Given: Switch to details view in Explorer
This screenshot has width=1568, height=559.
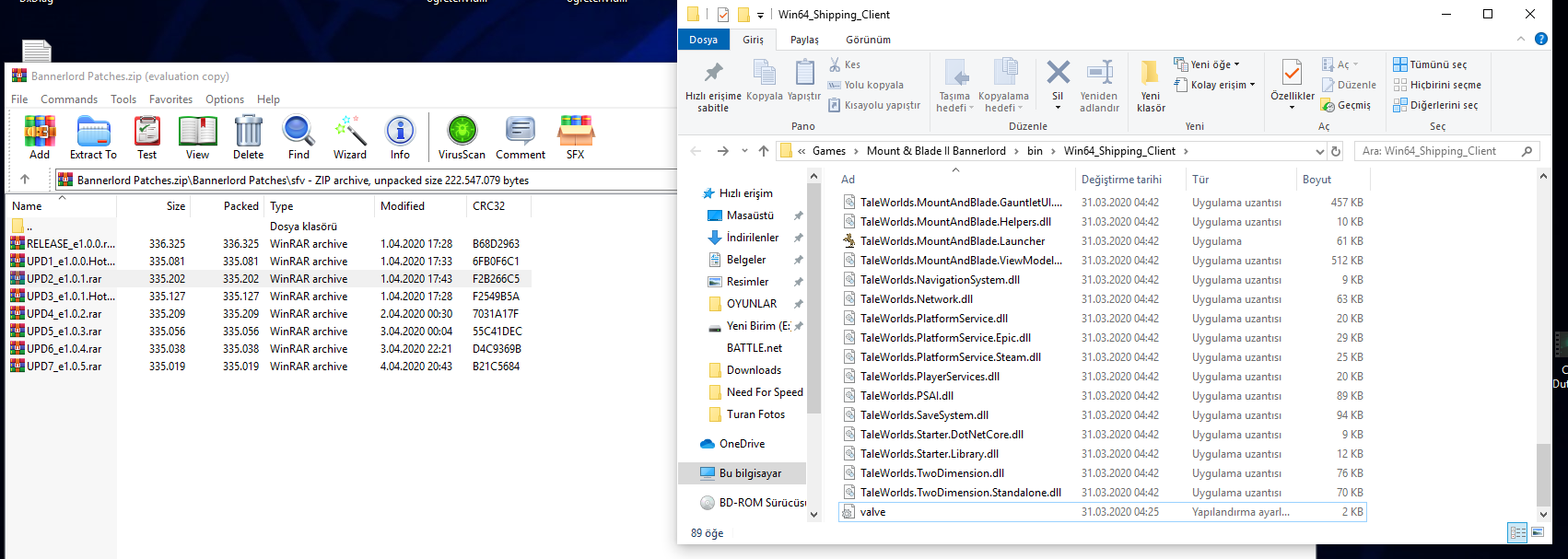Looking at the screenshot, I should [x=1517, y=532].
